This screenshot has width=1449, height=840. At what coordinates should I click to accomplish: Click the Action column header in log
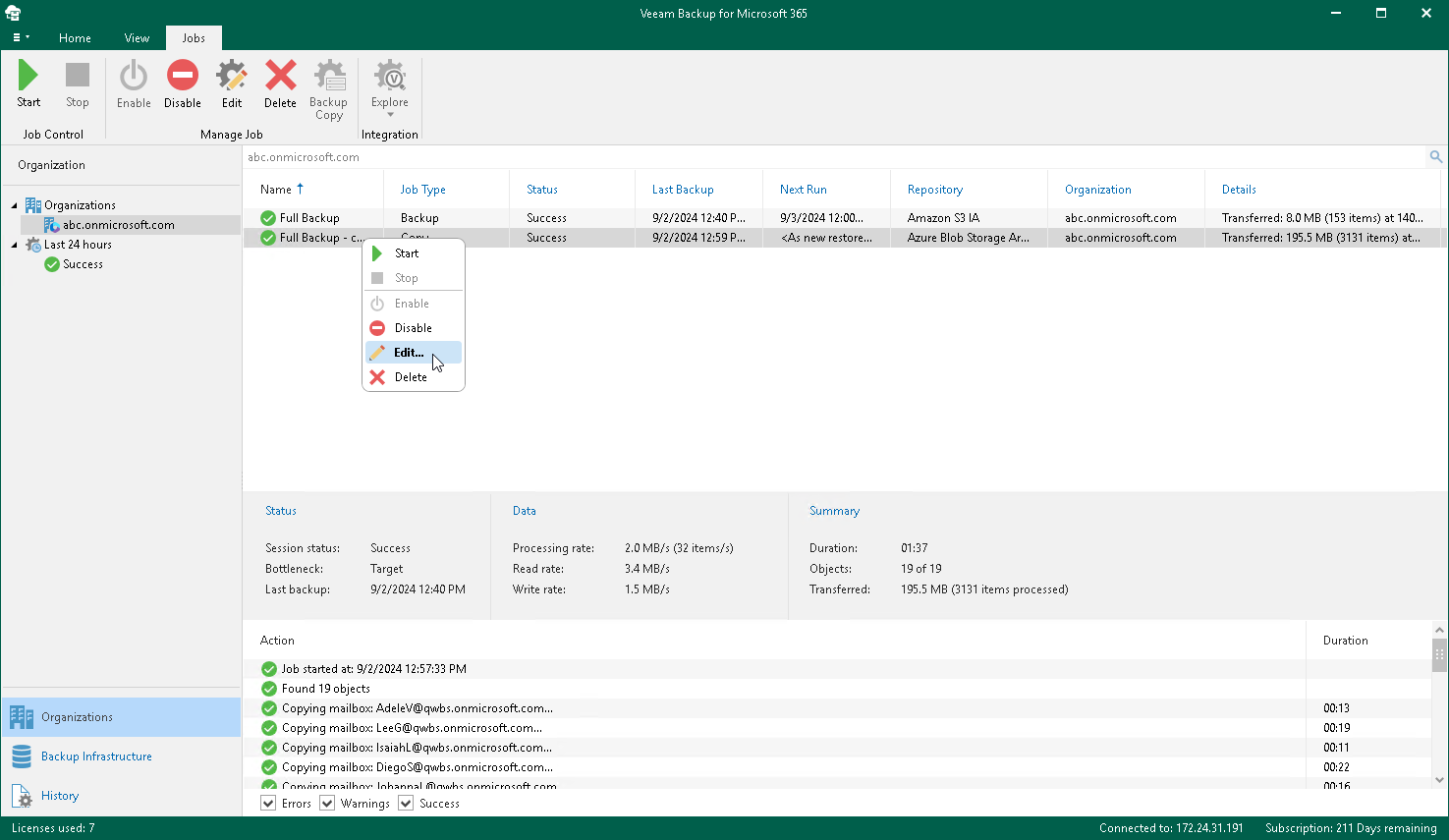tap(774, 641)
